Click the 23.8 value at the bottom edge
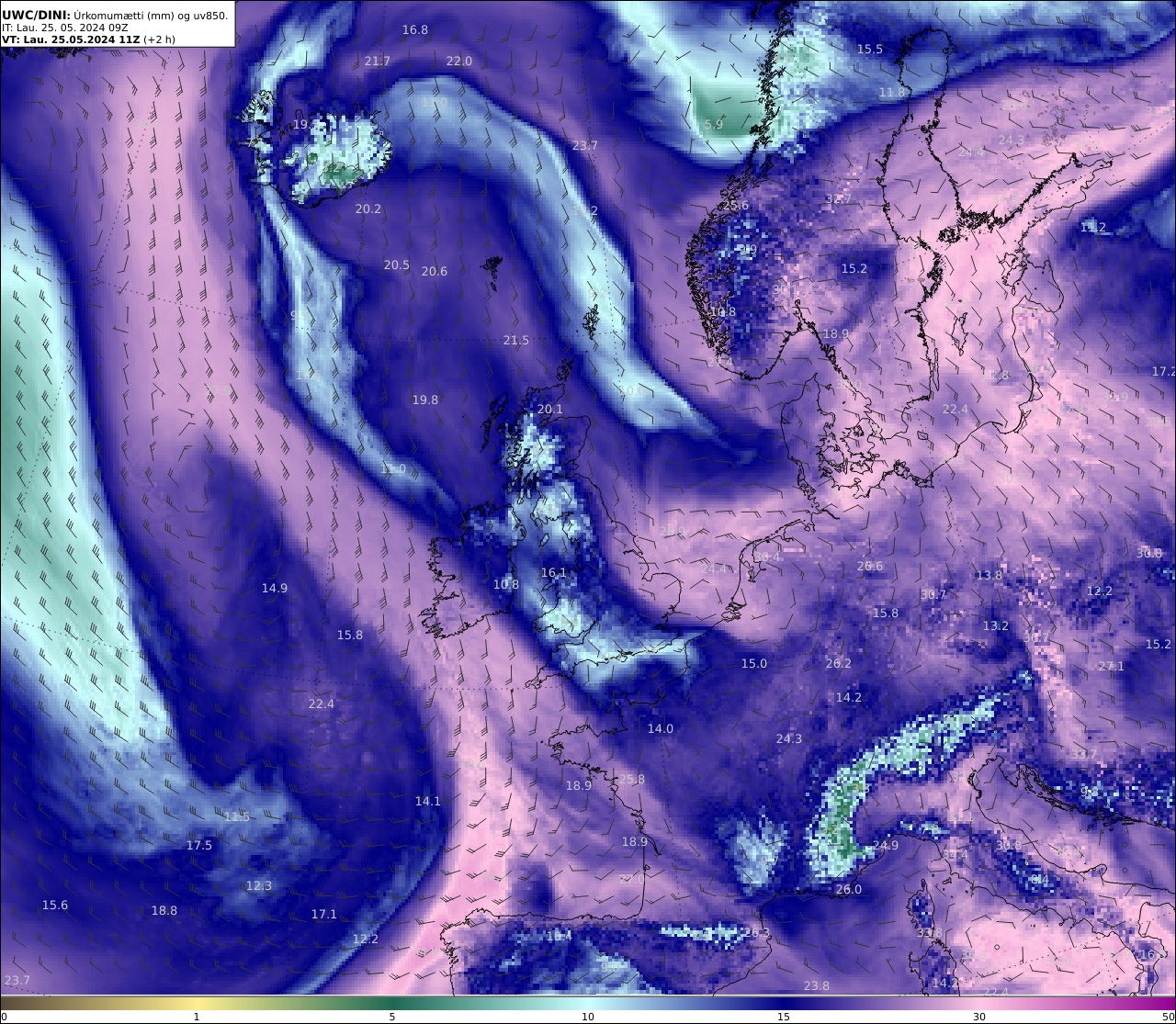The image size is (1176, 1024). click(817, 985)
